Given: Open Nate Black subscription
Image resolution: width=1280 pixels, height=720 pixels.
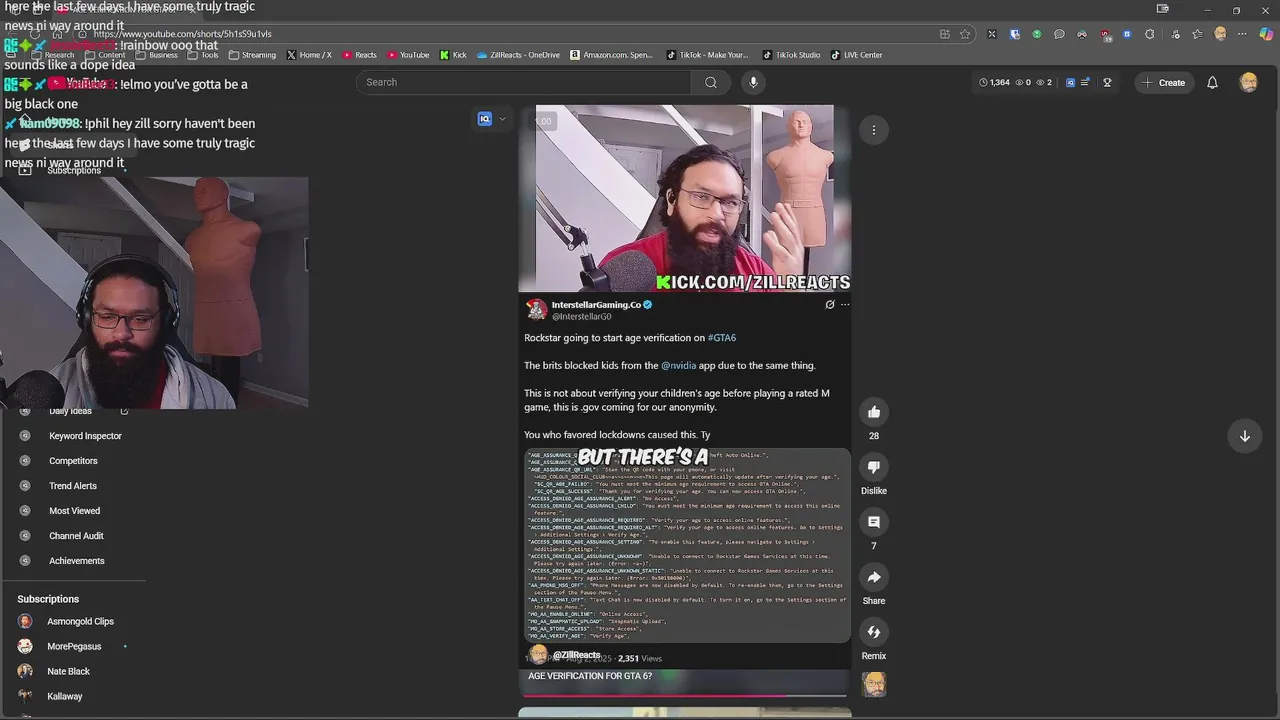Looking at the screenshot, I should [x=68, y=671].
